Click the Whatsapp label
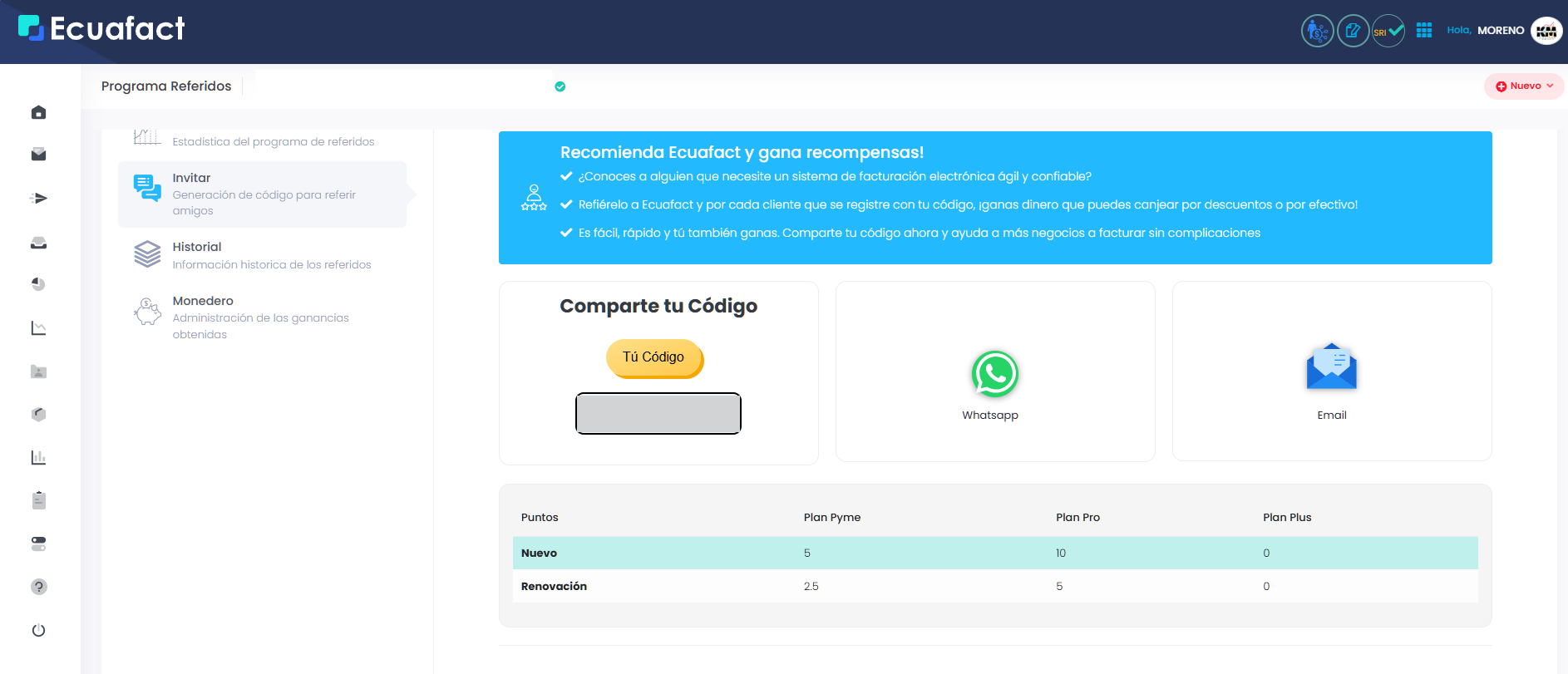 click(x=989, y=416)
